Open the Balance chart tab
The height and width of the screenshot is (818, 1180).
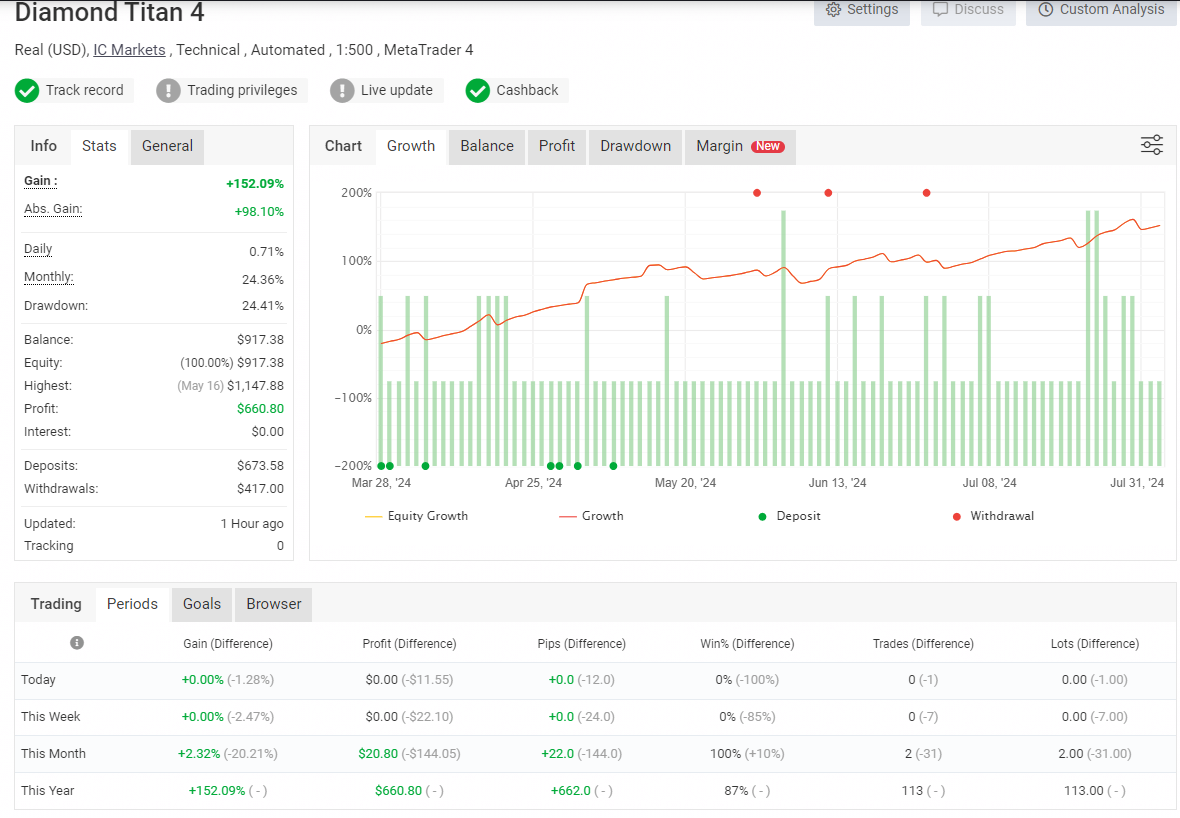(487, 146)
